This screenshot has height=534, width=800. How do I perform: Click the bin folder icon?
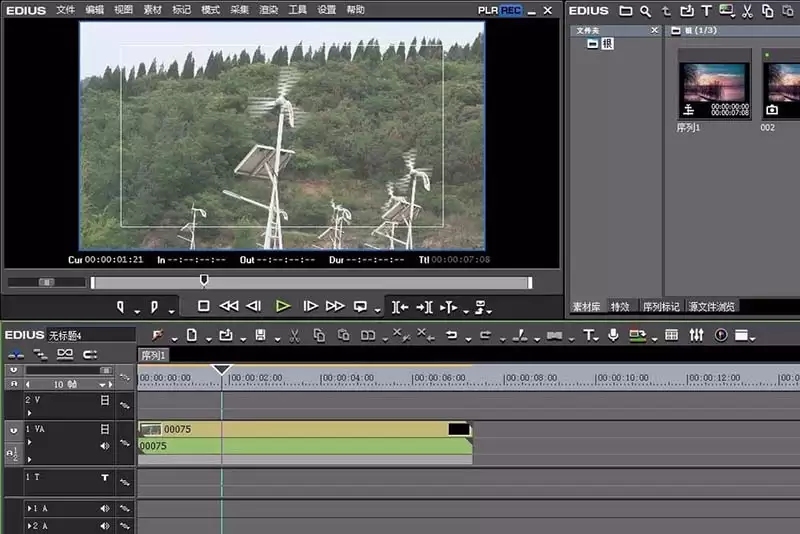(x=626, y=11)
